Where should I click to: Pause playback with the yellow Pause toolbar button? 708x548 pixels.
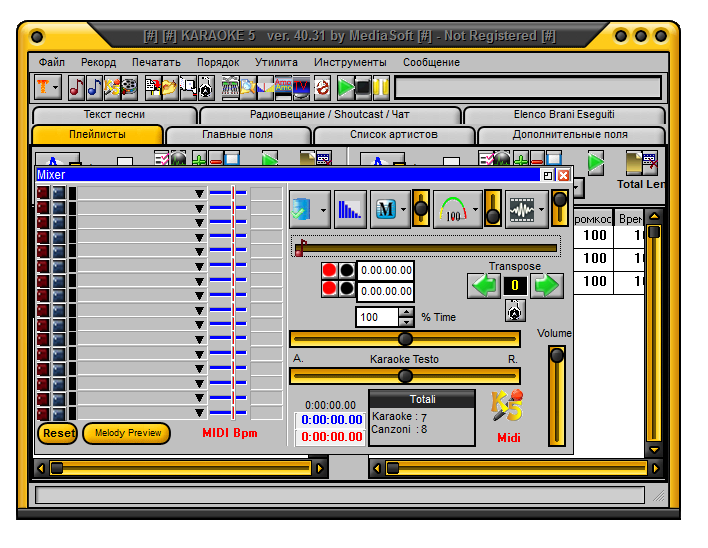pos(381,87)
